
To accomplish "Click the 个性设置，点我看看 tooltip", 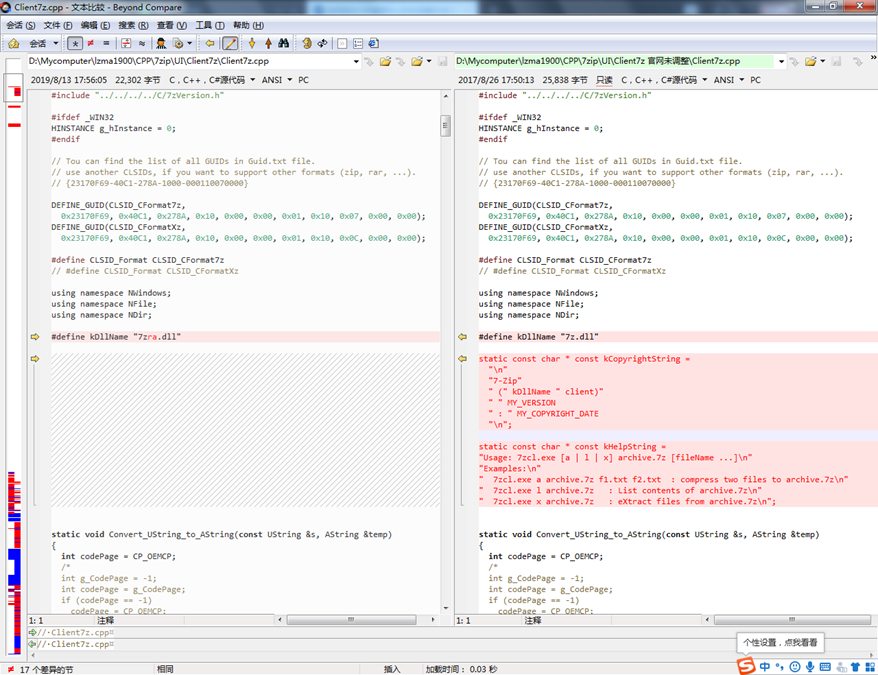I will [x=780, y=643].
